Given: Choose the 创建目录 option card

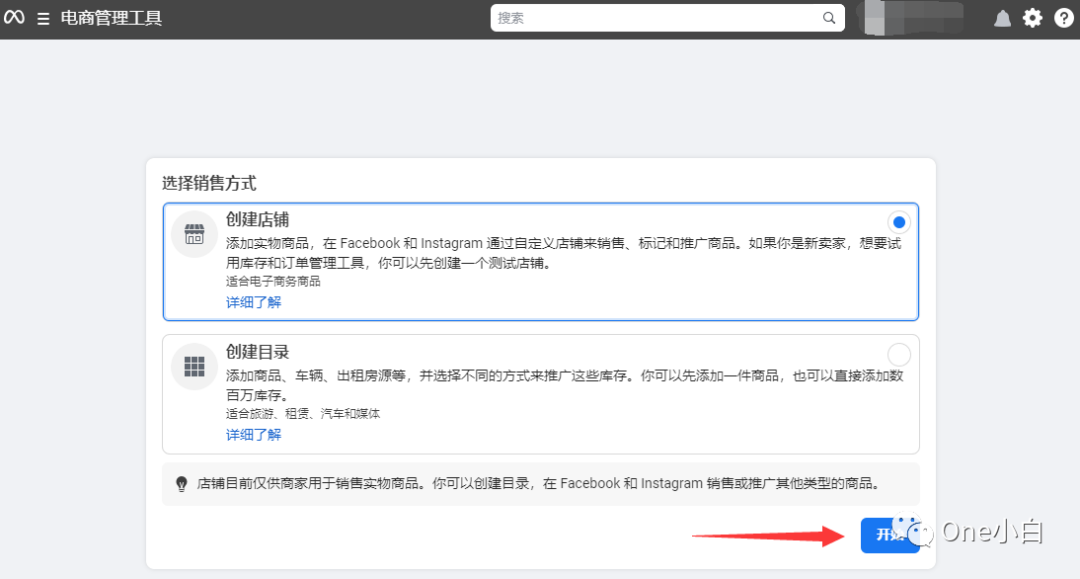Looking at the screenshot, I should pyautogui.click(x=540, y=392).
